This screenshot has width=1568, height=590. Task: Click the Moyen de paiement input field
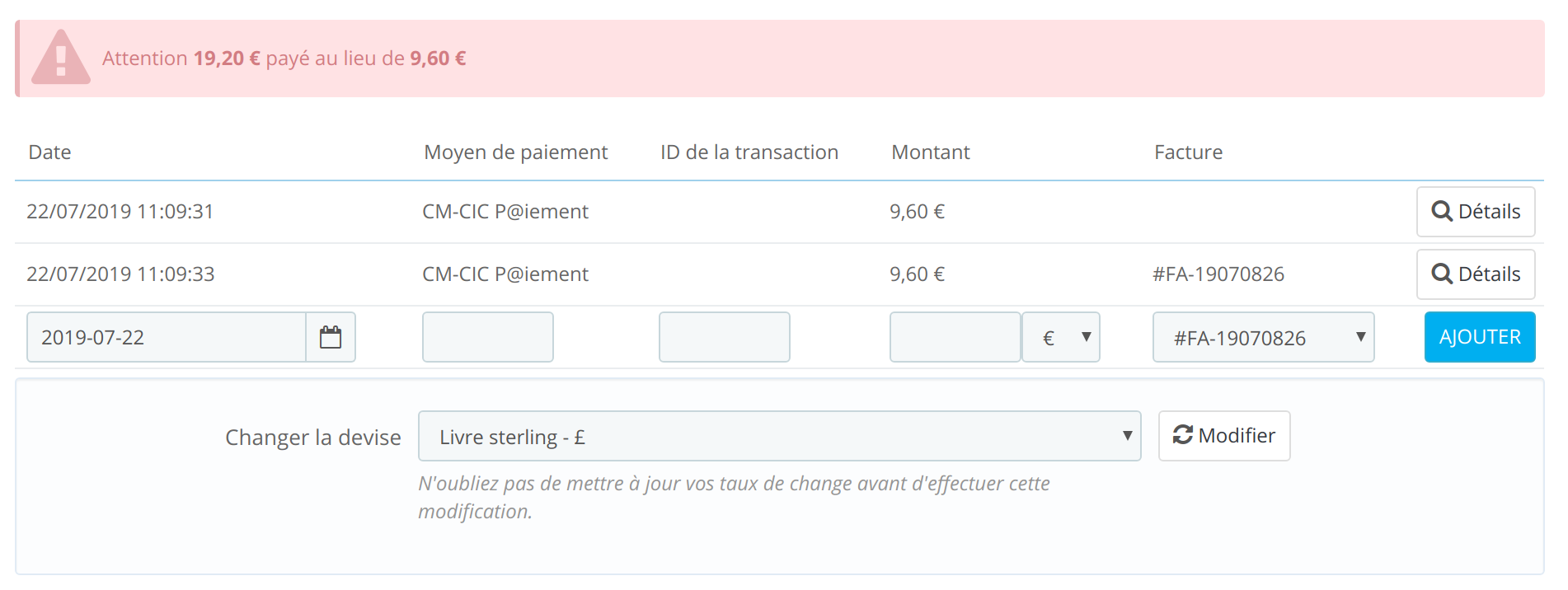(487, 337)
